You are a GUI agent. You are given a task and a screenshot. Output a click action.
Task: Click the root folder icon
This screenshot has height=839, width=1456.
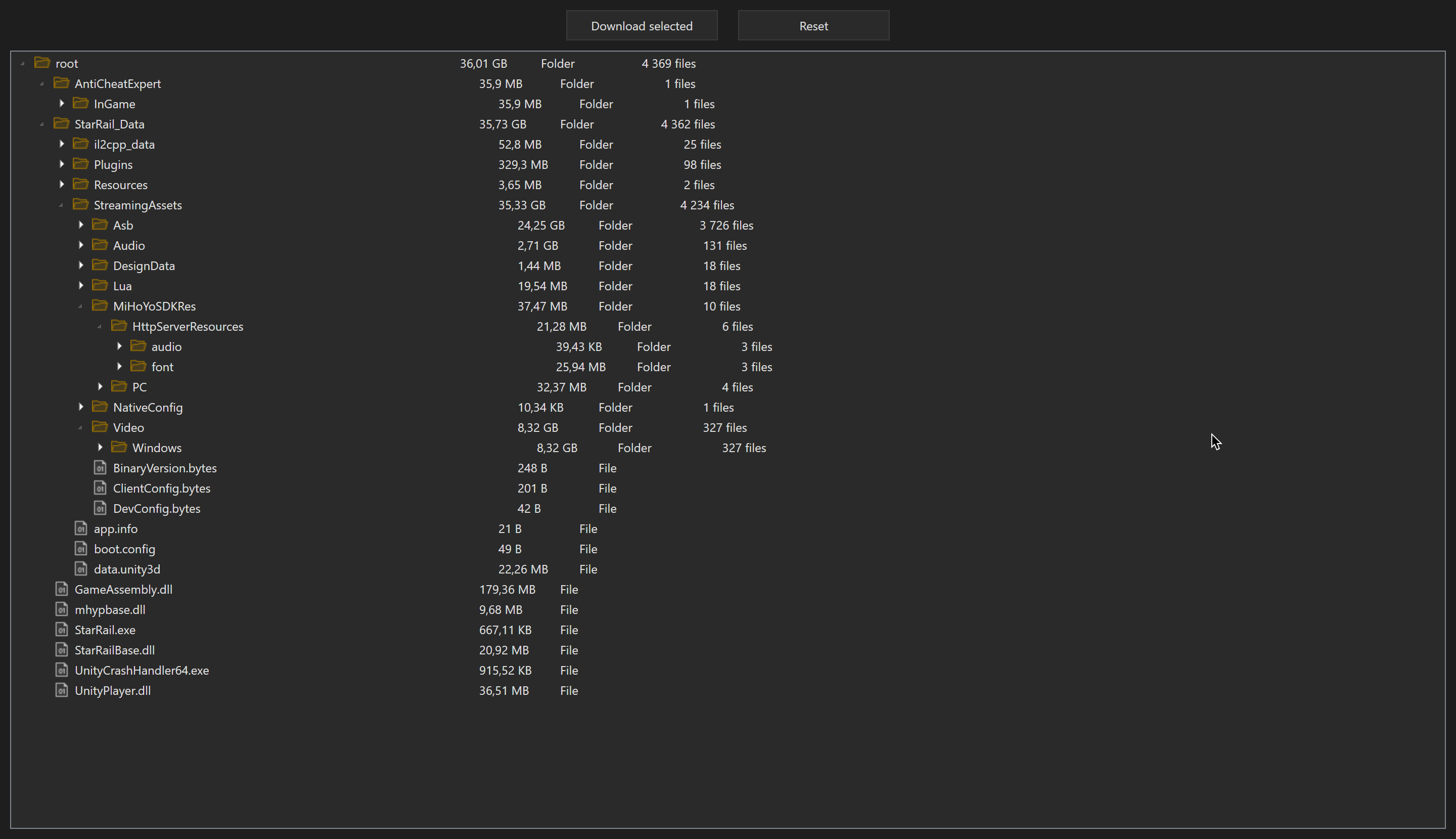click(x=42, y=63)
